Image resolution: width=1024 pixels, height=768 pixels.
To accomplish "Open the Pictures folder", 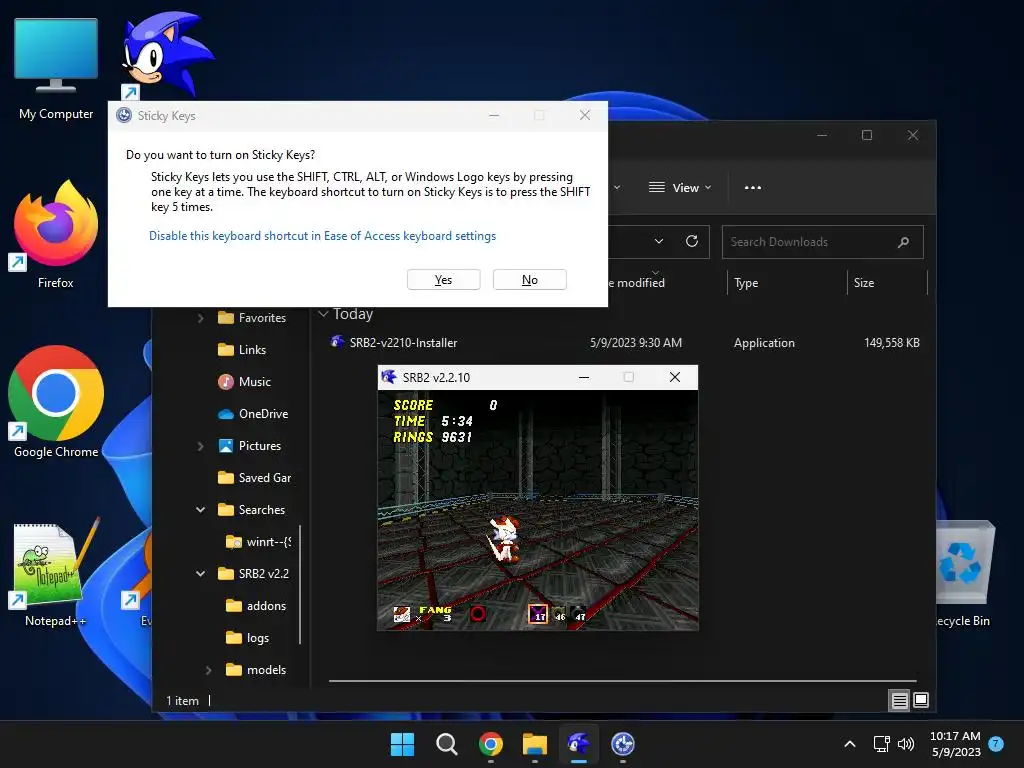I will (x=249, y=446).
